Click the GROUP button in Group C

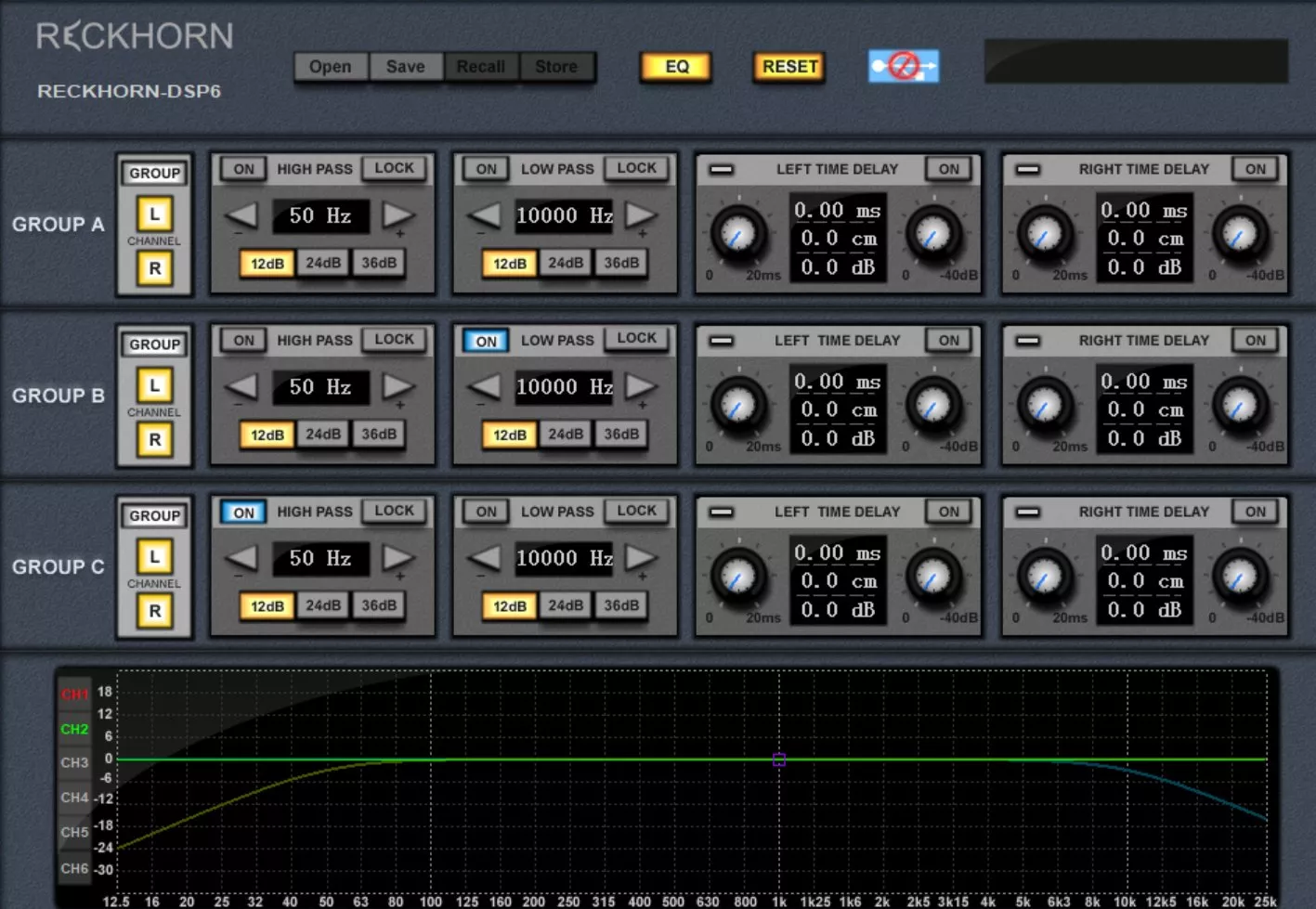click(154, 516)
